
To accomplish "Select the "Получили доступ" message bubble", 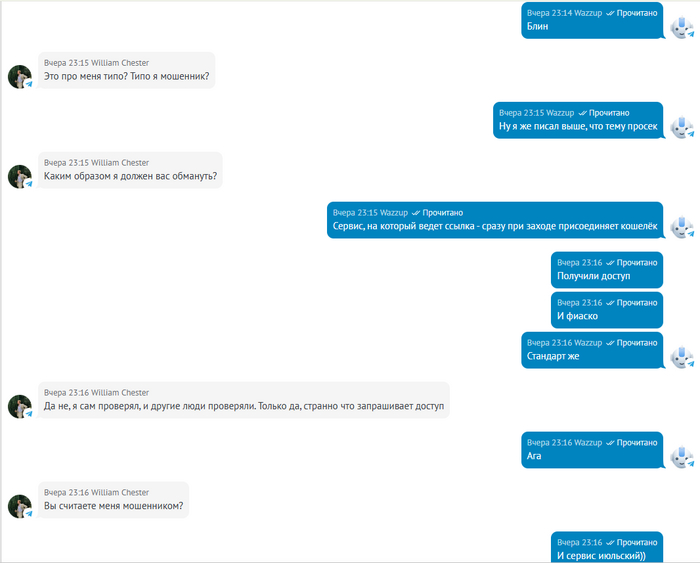I will coord(606,269).
